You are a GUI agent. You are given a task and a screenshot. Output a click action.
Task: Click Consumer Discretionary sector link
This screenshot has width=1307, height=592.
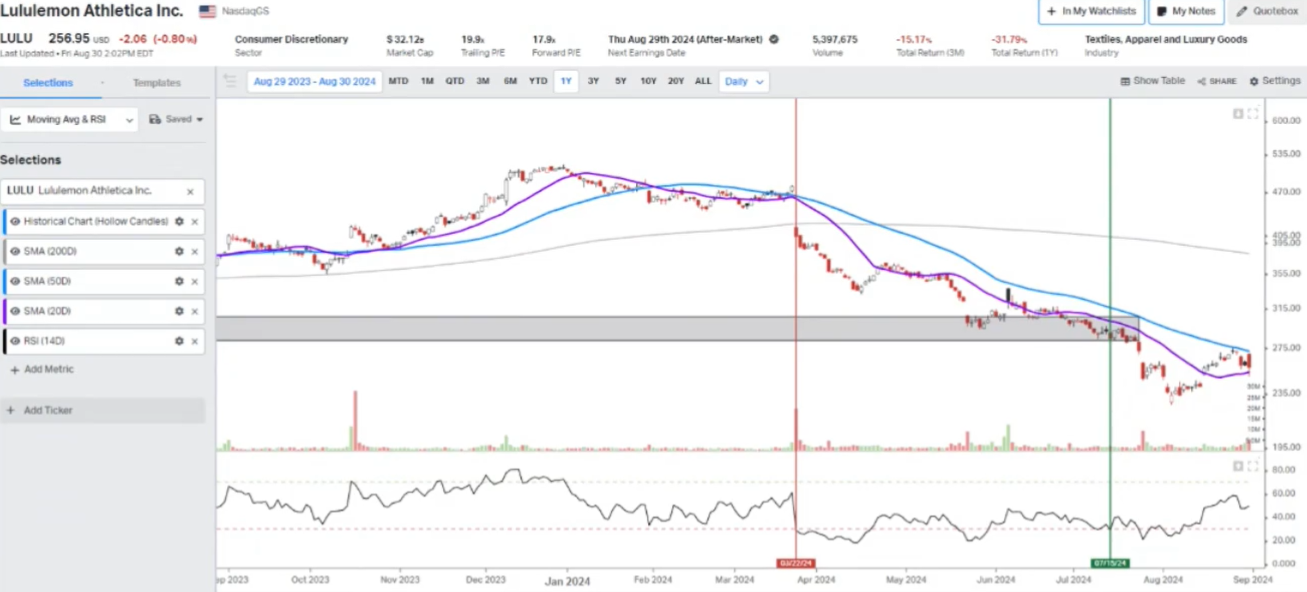(292, 39)
